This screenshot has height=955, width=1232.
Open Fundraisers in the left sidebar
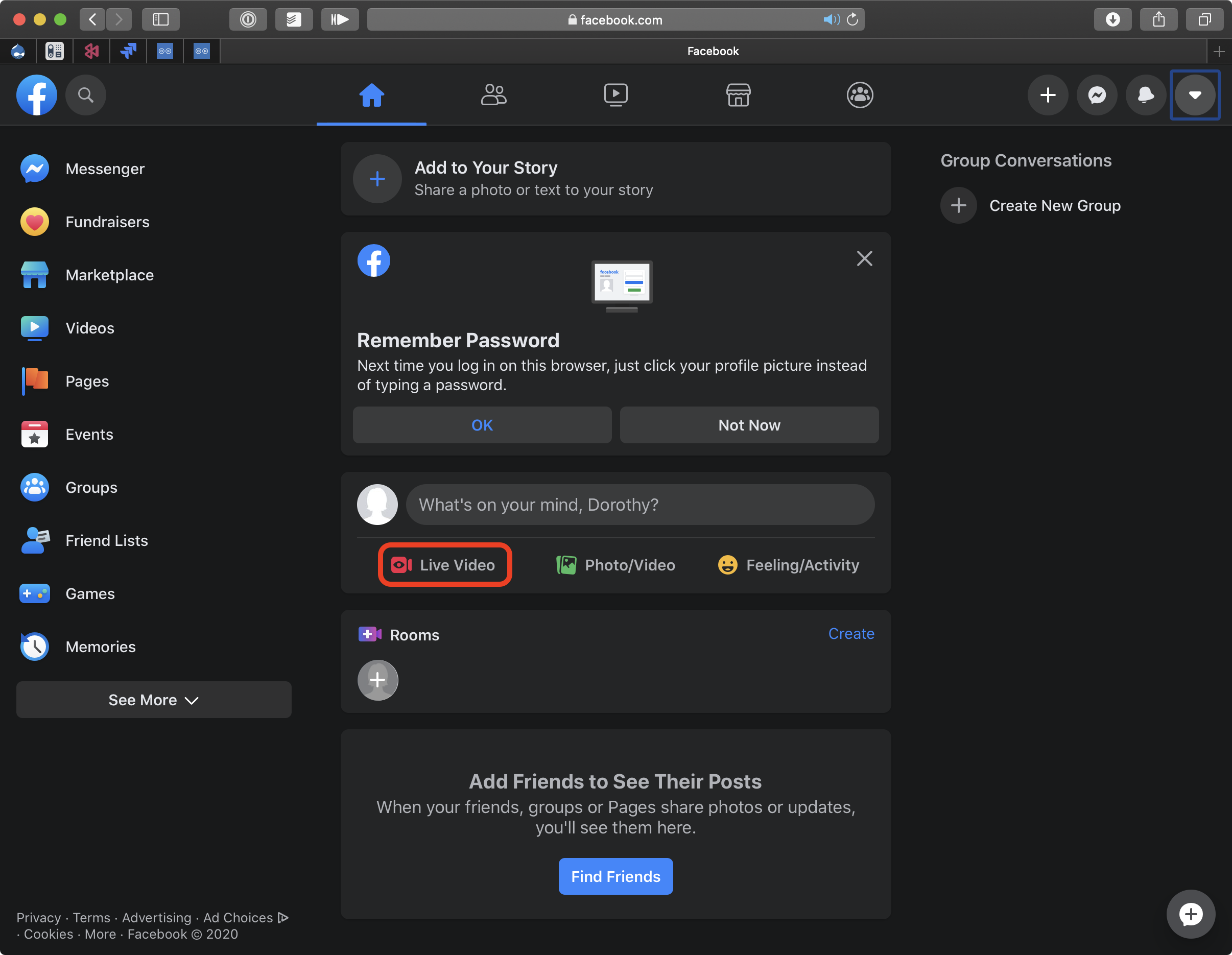(154, 222)
